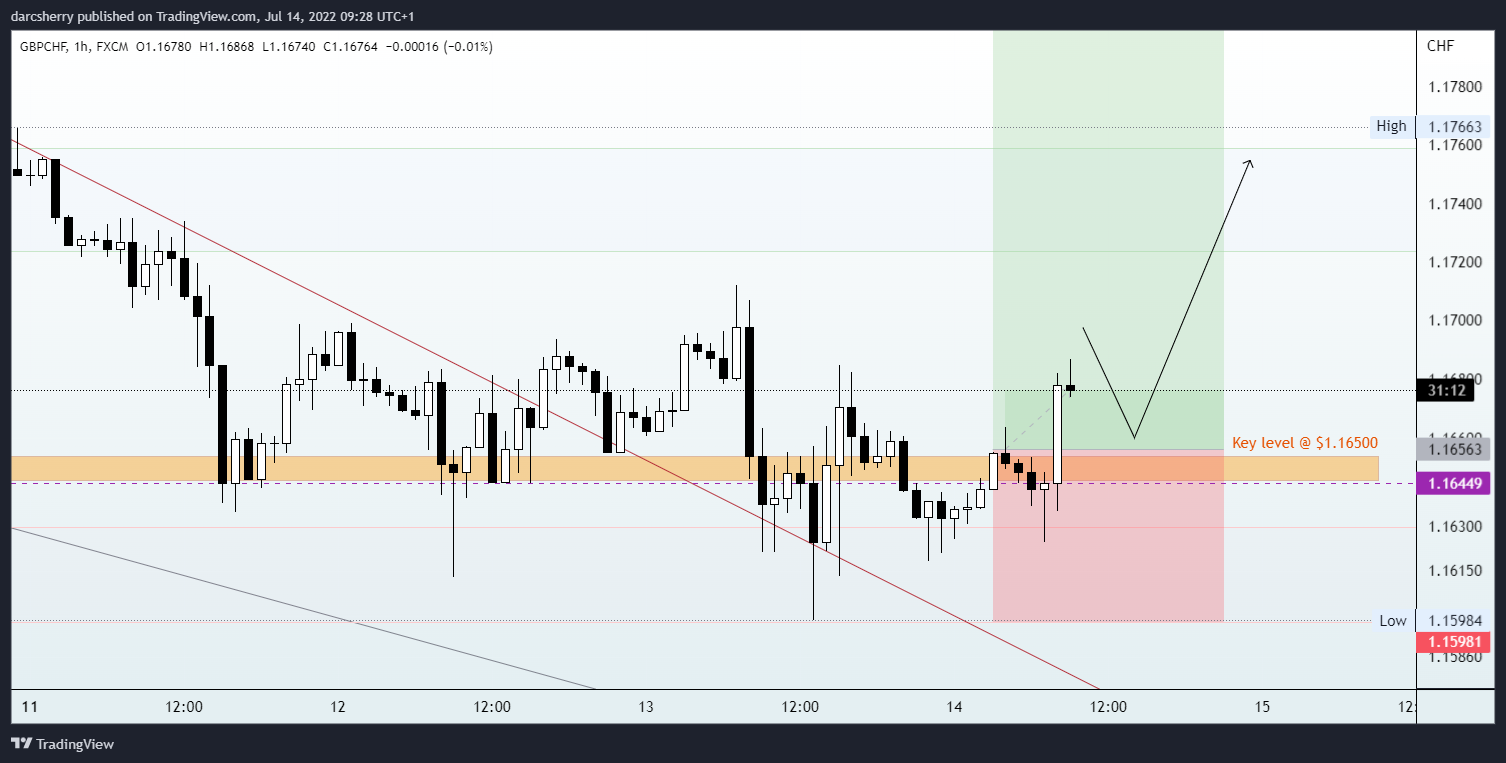Click the TradingView logo in the footer

point(62,744)
